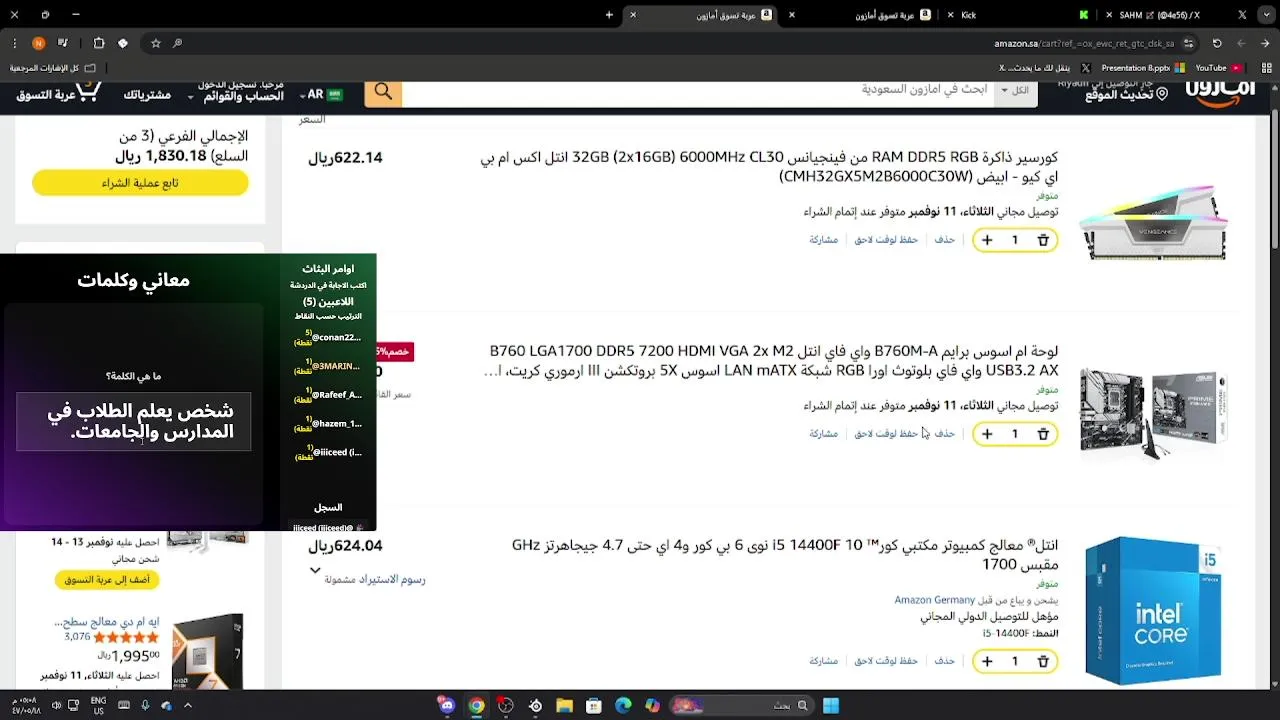Image resolution: width=1280 pixels, height=720 pixels.
Task: Open the Intel Core i5 14400F product title
Action: [x=785, y=555]
